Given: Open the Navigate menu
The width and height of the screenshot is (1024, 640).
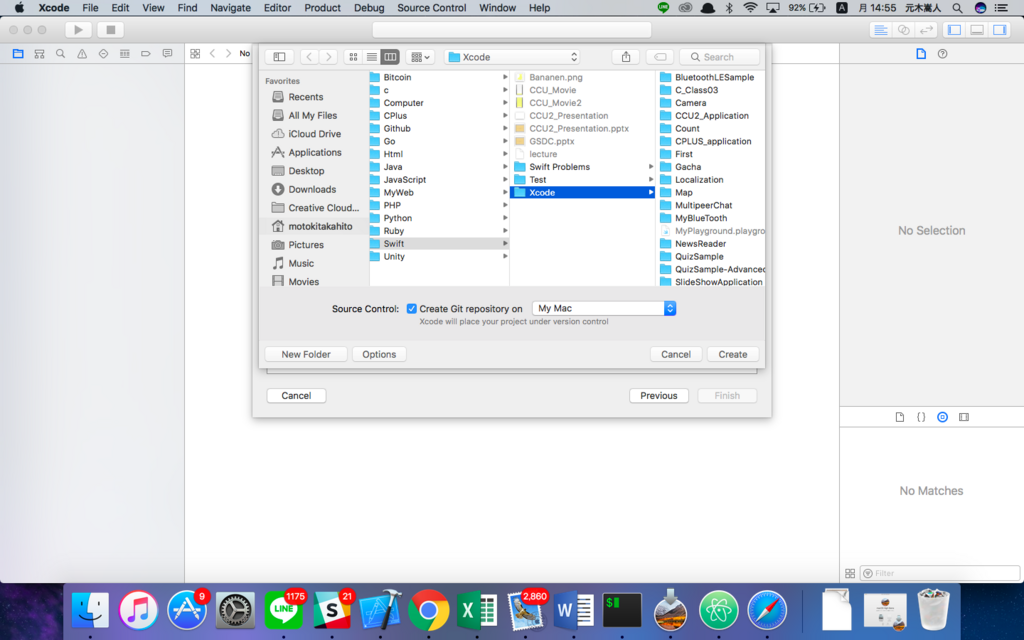Looking at the screenshot, I should (231, 8).
